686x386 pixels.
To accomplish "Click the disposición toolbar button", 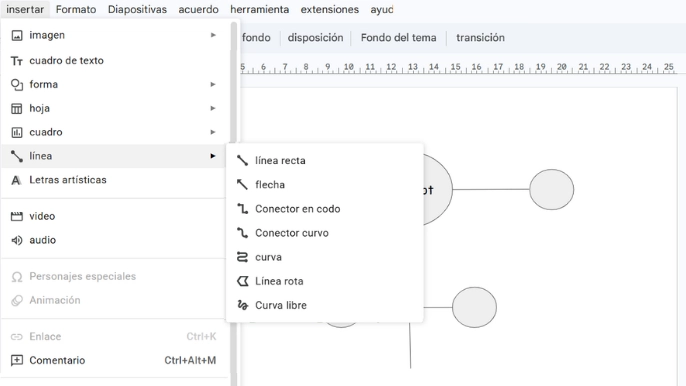I will 315,38.
